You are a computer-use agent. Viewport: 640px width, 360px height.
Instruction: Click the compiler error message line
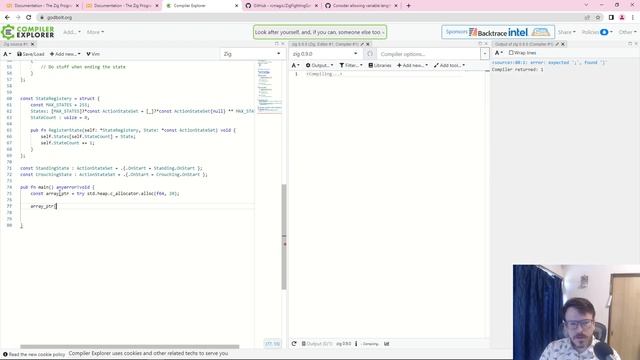click(549, 62)
